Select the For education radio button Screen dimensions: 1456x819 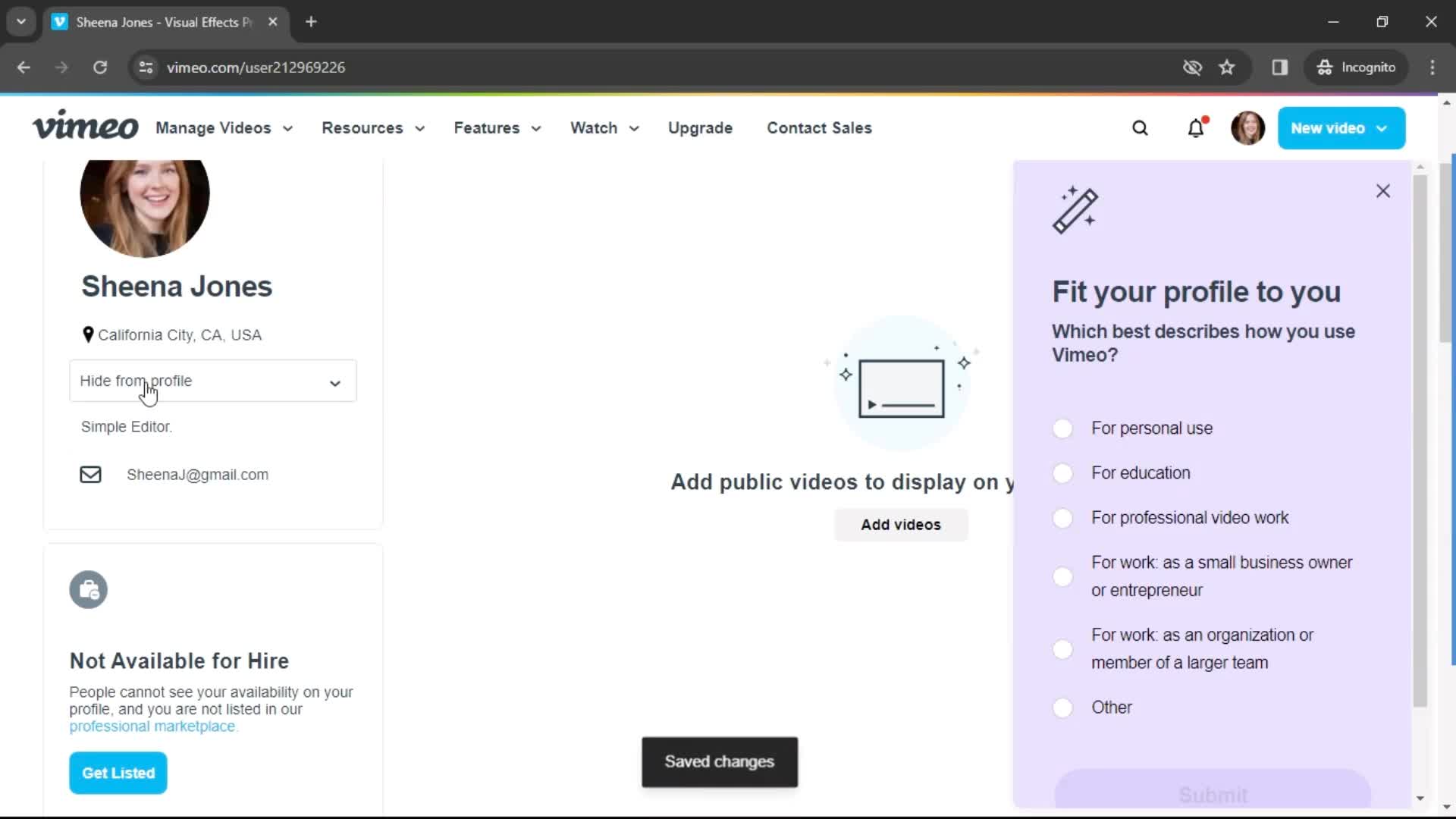[x=1062, y=472]
